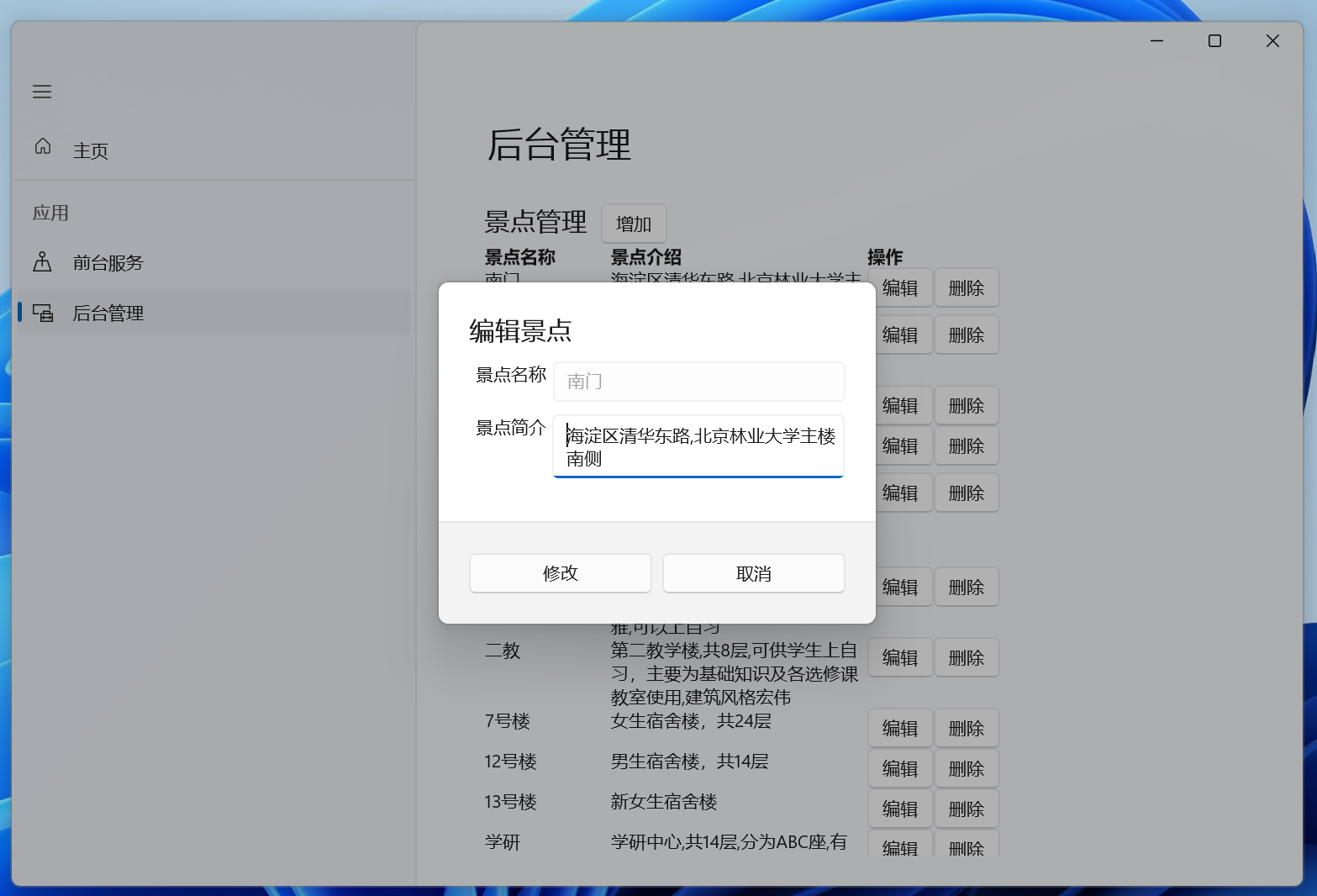The width and height of the screenshot is (1317, 896).
Task: Go to 主页 in the sidebar
Action: click(x=213, y=150)
